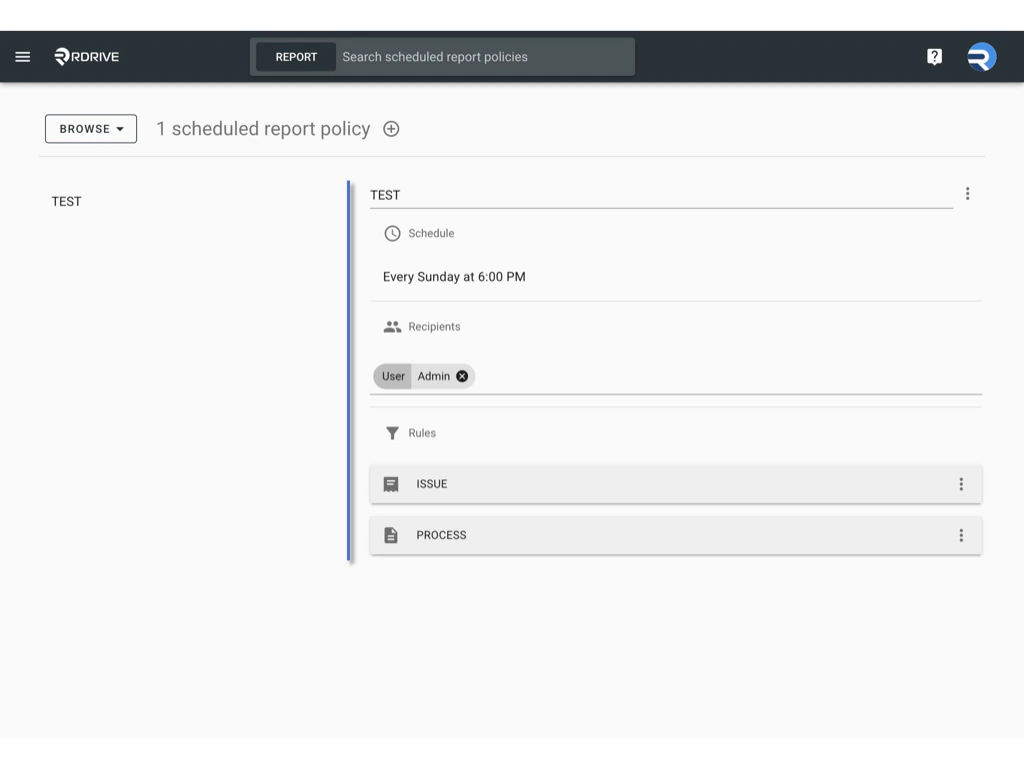The width and height of the screenshot is (1024, 768).
Task: Click the Recipients people icon
Action: click(391, 326)
